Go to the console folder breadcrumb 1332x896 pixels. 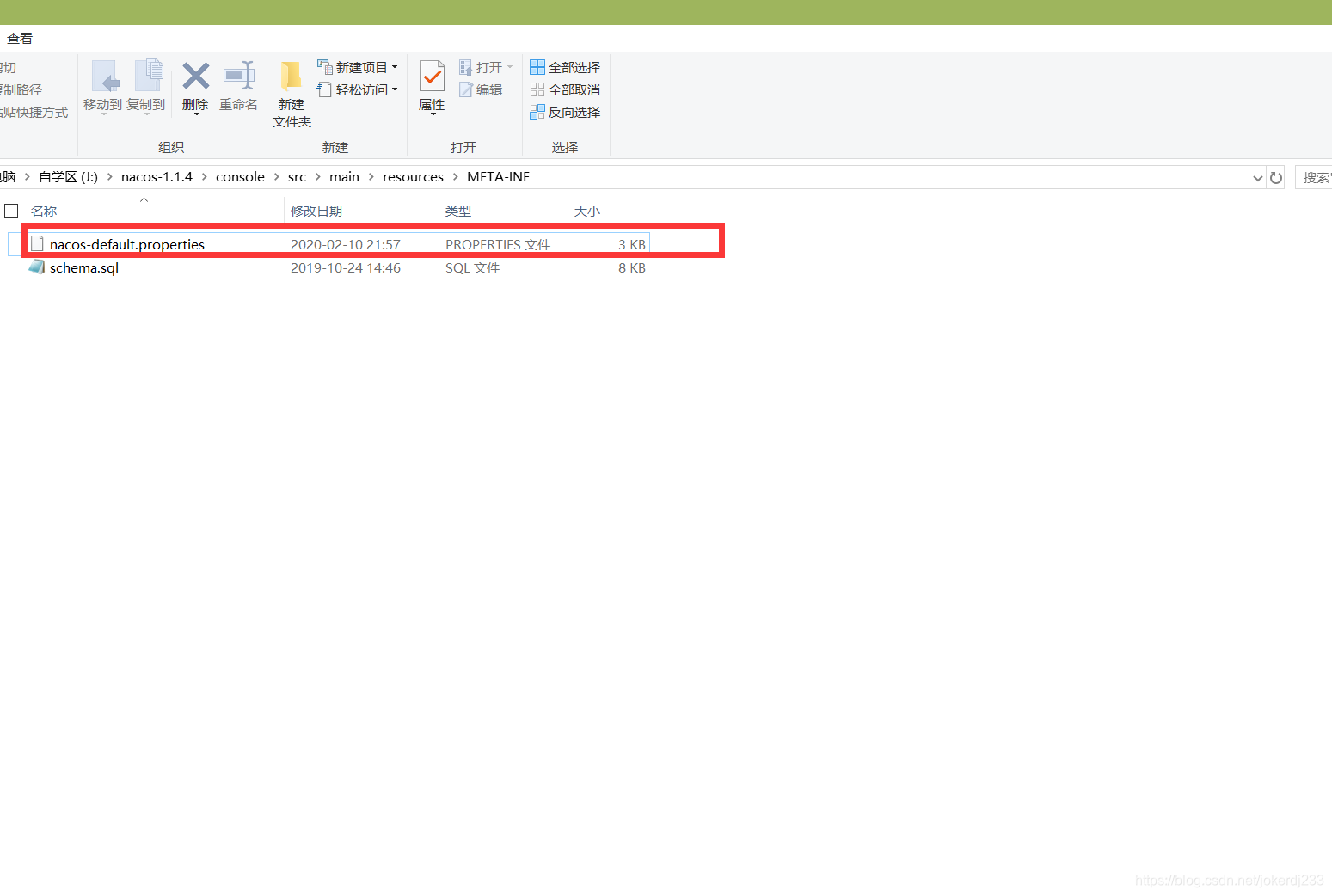pos(240,176)
